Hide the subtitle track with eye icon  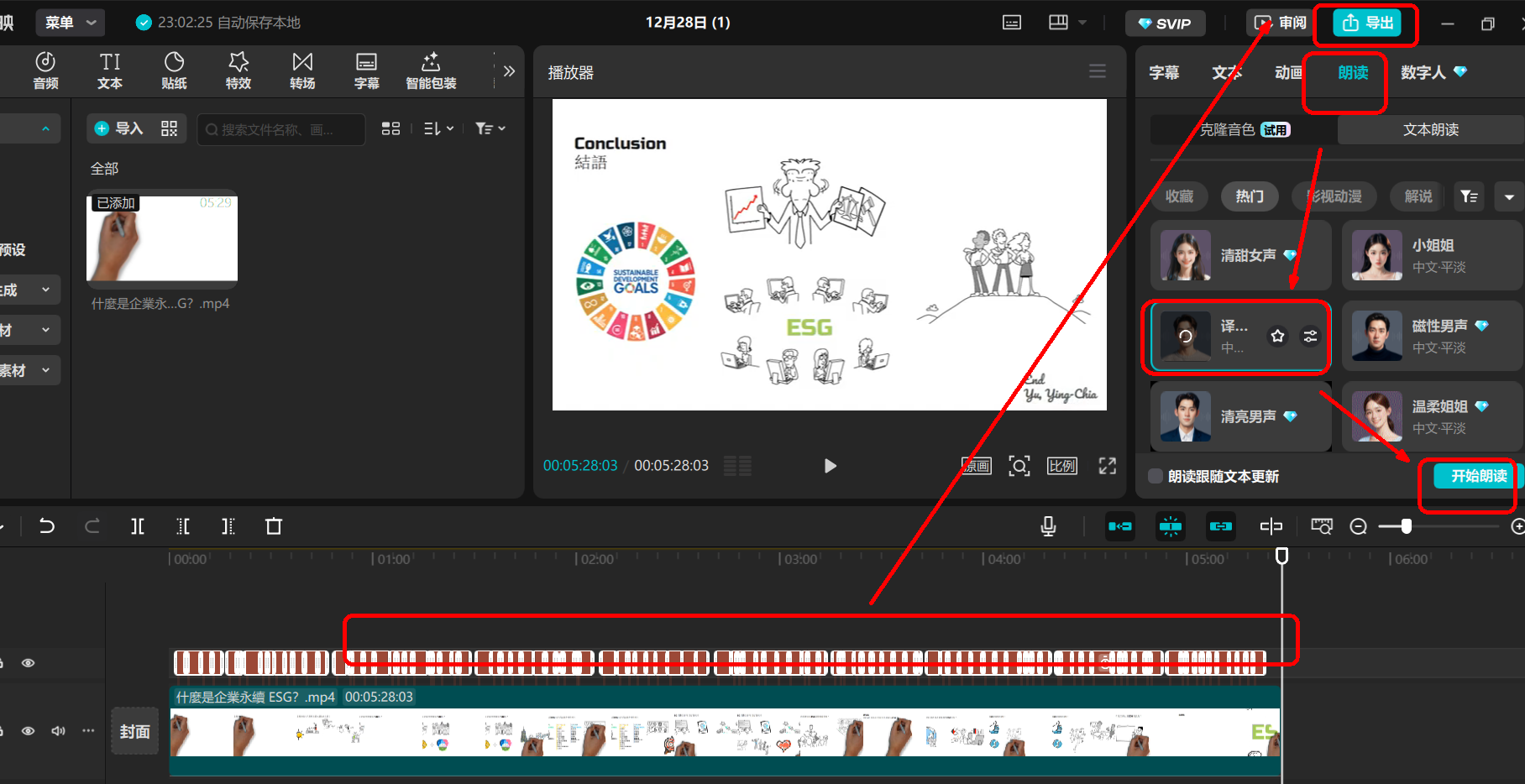29,663
